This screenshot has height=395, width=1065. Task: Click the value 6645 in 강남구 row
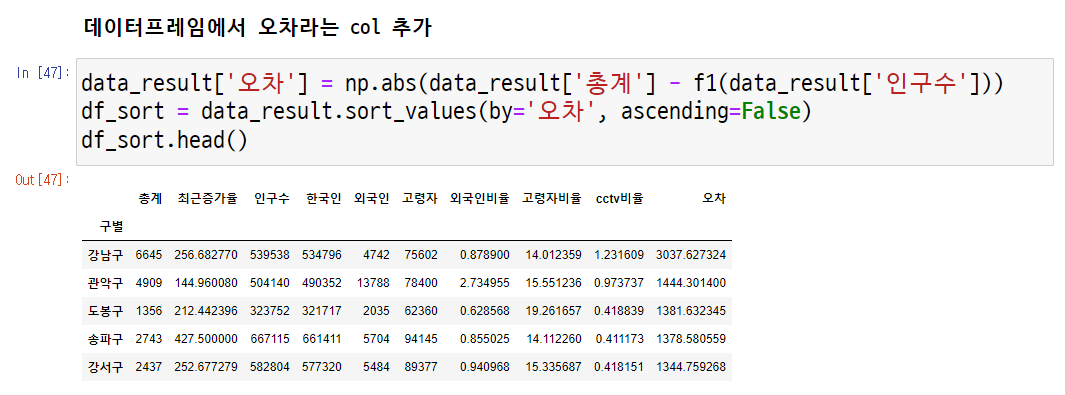tap(149, 255)
